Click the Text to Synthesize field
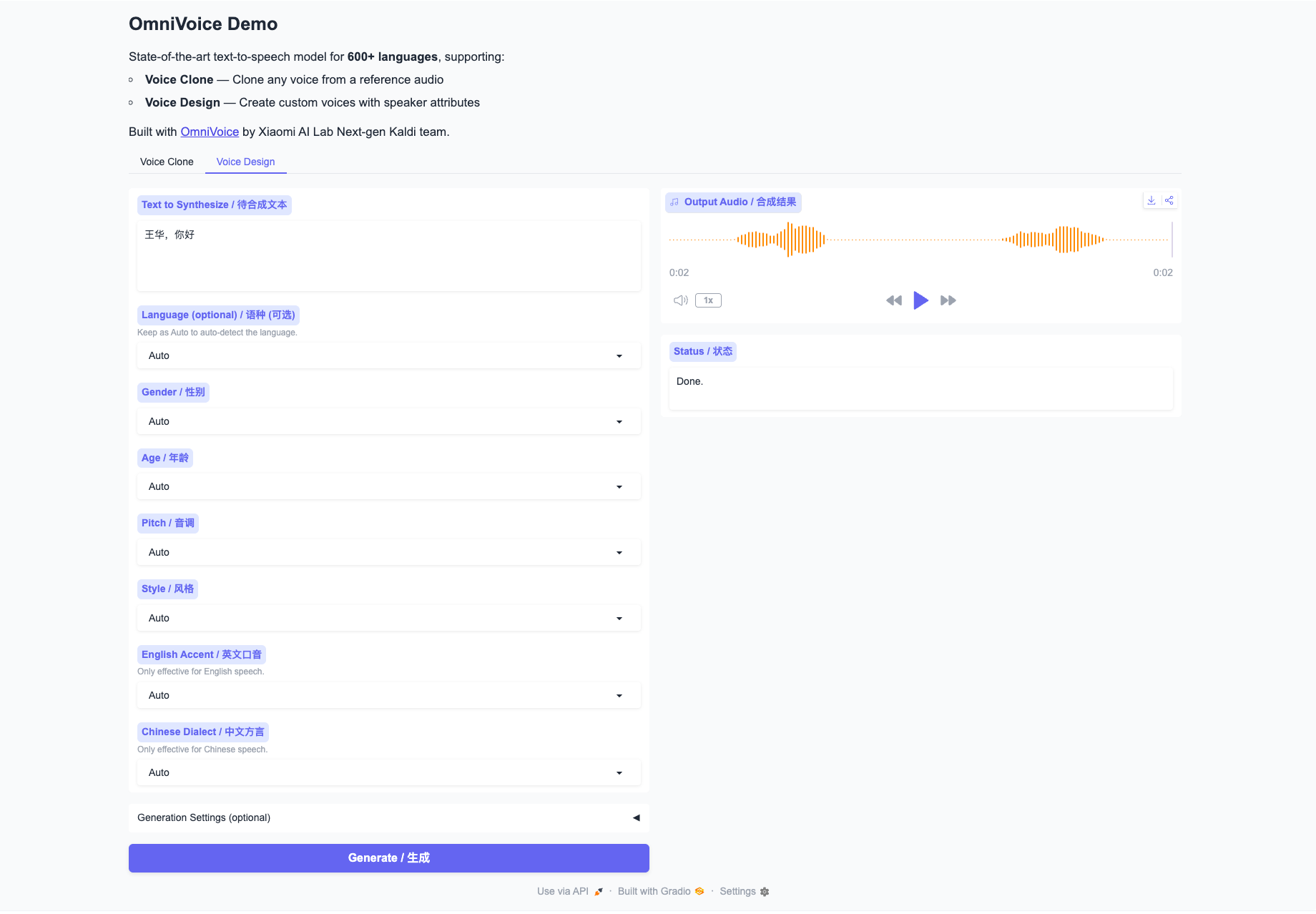 [388, 255]
